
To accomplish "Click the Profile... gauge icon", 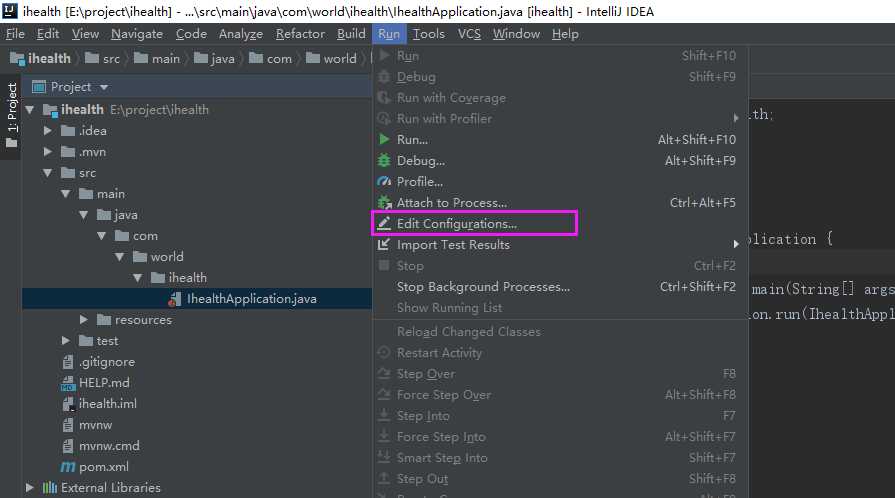I will 384,182.
